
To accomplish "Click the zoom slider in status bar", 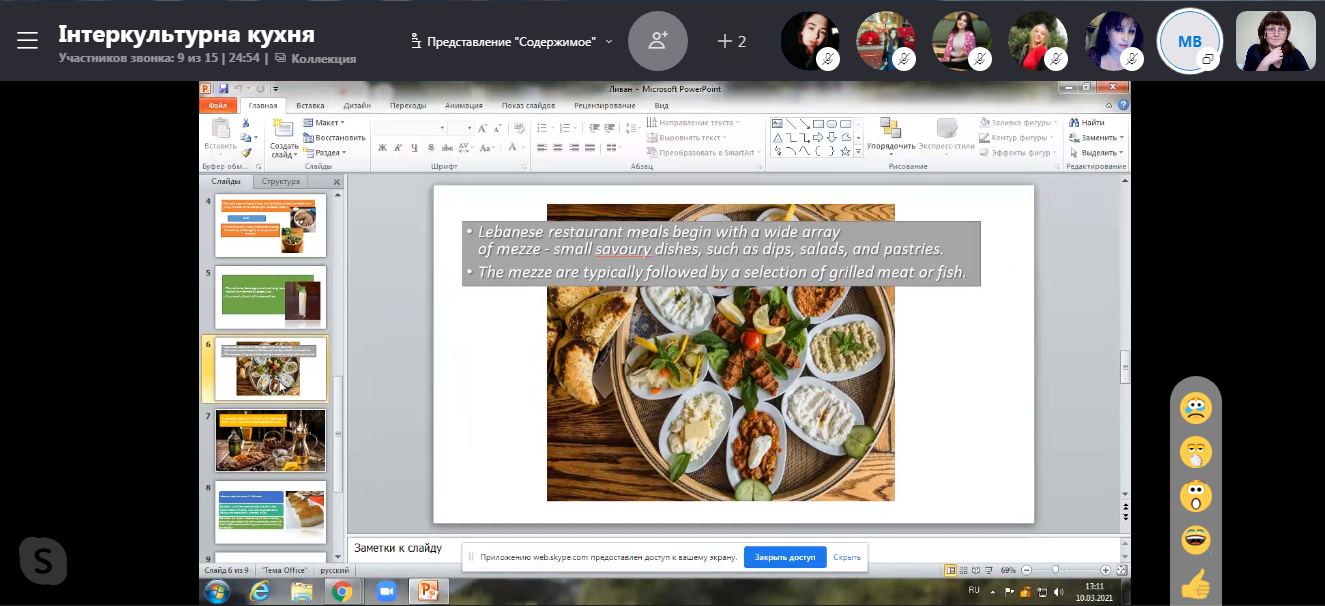I will 1054,570.
